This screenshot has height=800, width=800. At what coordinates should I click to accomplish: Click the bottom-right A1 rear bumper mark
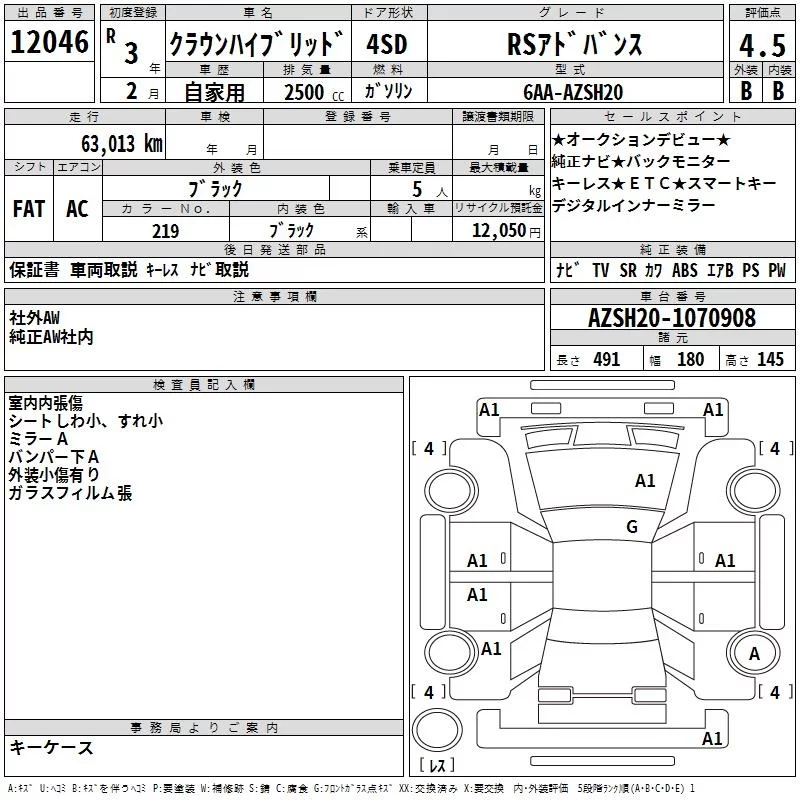712,739
